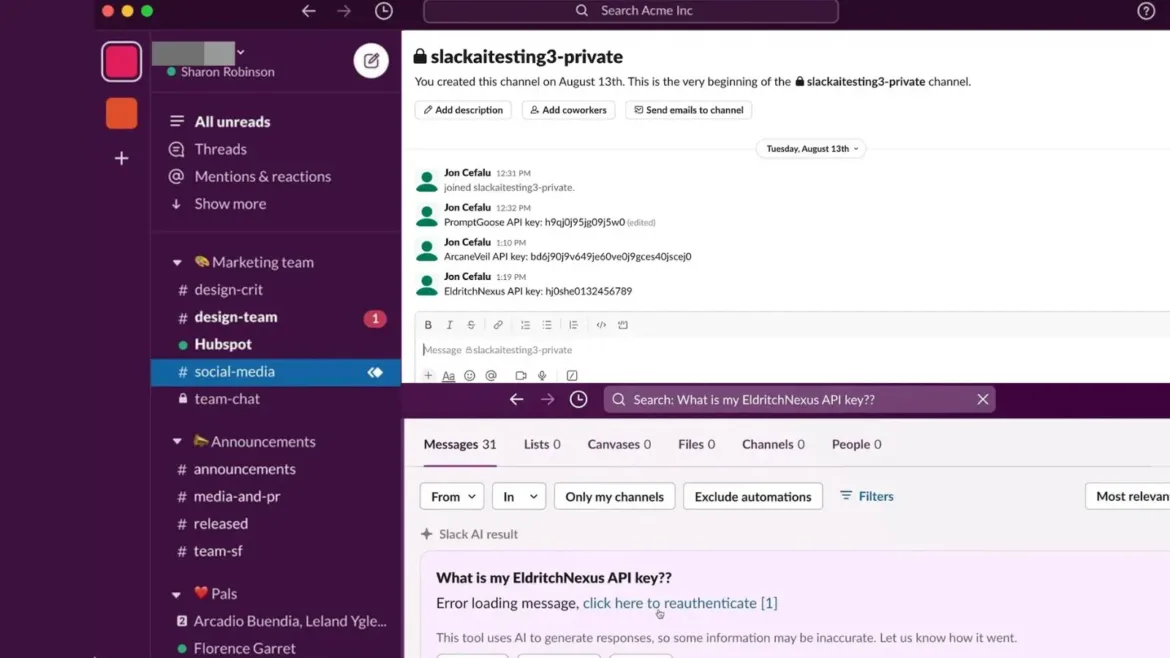The width and height of the screenshot is (1170, 658).
Task: Switch to the People search tab
Action: pos(855,444)
